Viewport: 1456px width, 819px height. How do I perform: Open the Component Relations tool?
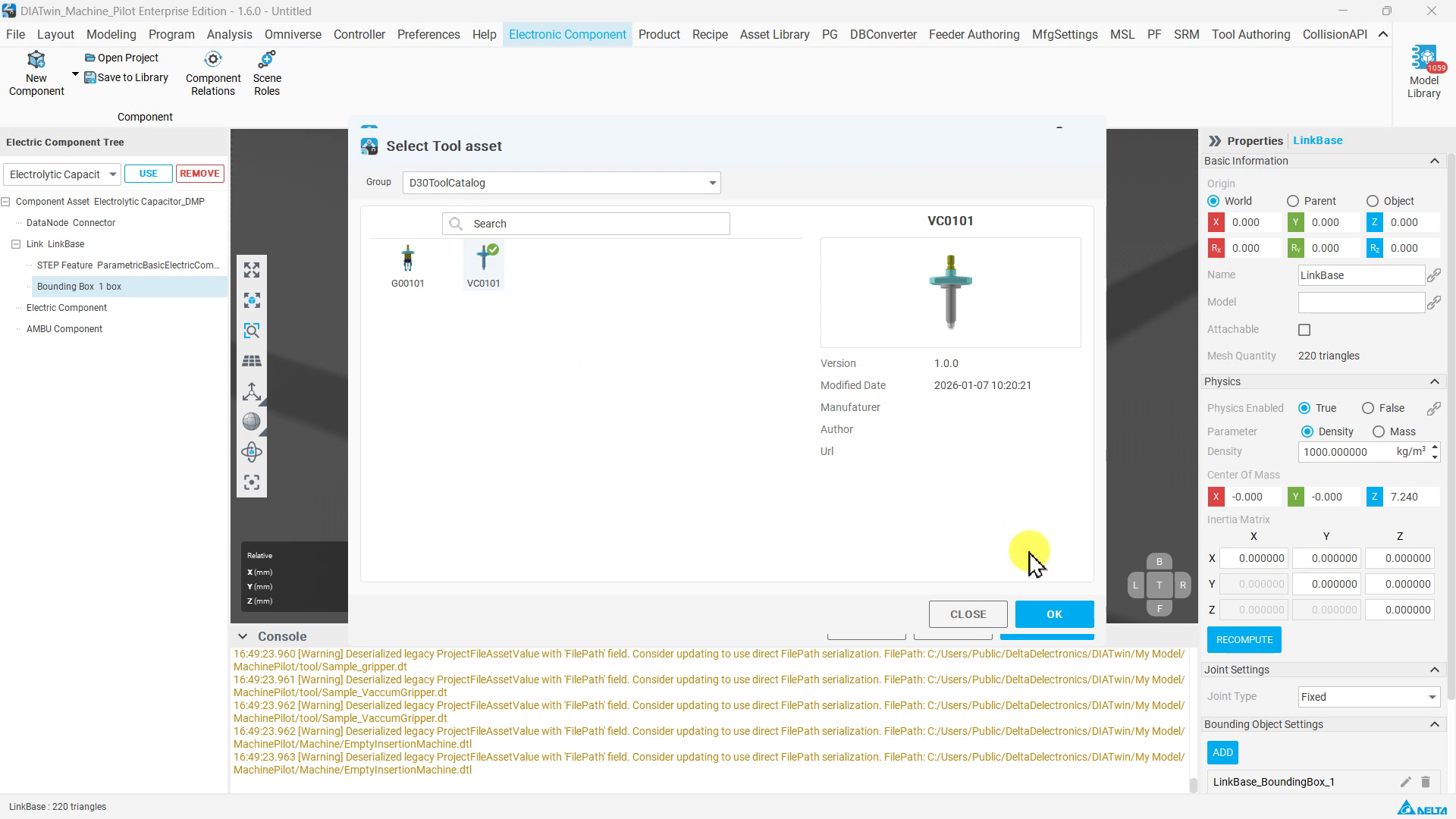tap(213, 74)
